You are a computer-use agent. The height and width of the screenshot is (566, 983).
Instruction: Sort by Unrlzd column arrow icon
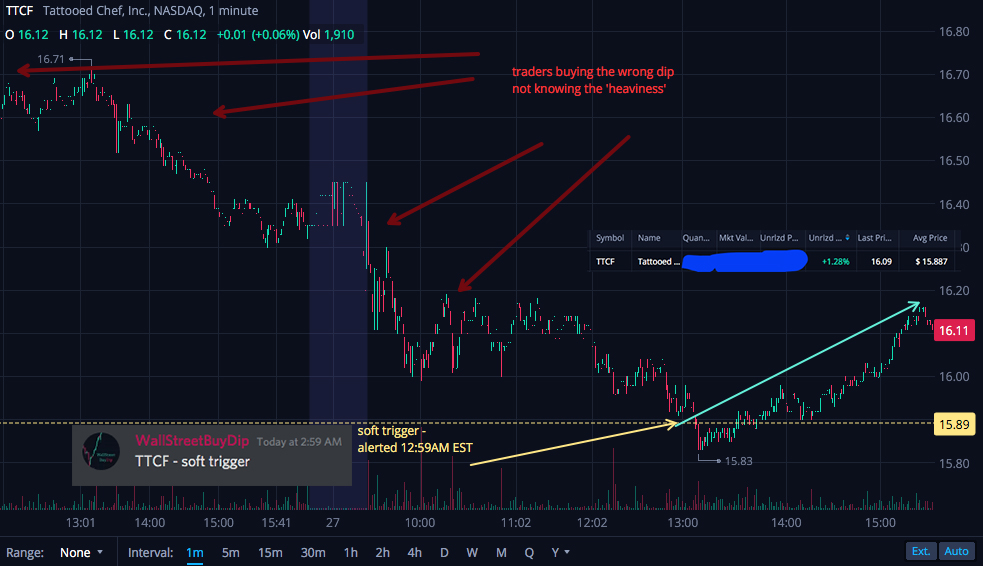[847, 238]
